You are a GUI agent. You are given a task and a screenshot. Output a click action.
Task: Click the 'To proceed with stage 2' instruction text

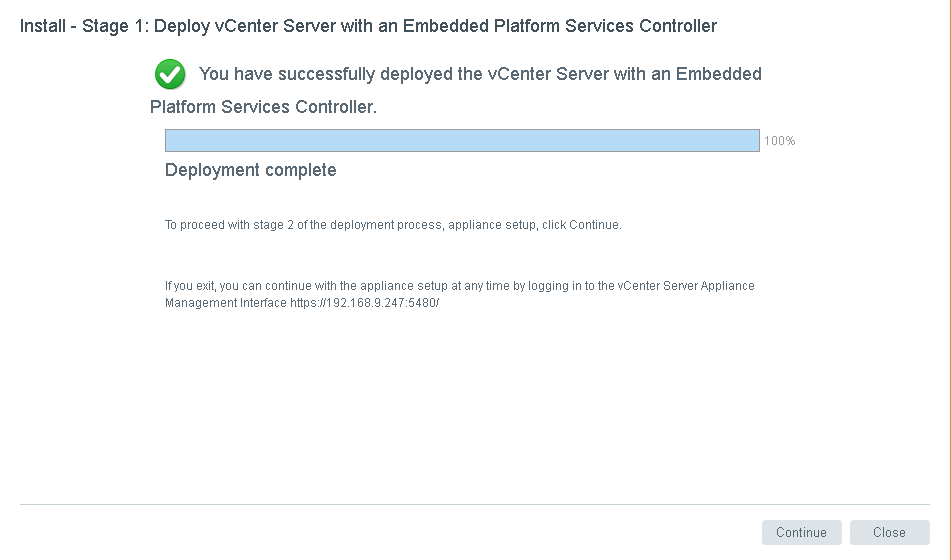pyautogui.click(x=393, y=225)
